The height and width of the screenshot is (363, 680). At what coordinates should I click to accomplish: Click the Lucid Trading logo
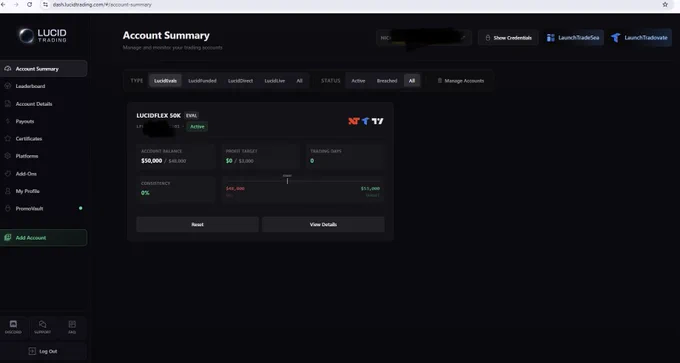(x=42, y=36)
